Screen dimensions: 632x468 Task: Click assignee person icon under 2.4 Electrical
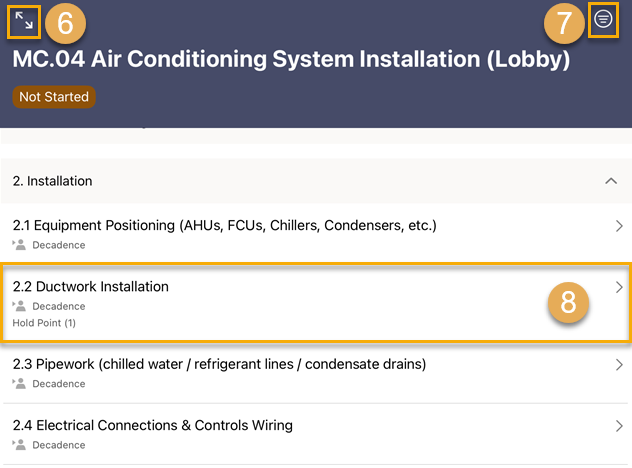pyautogui.click(x=20, y=445)
